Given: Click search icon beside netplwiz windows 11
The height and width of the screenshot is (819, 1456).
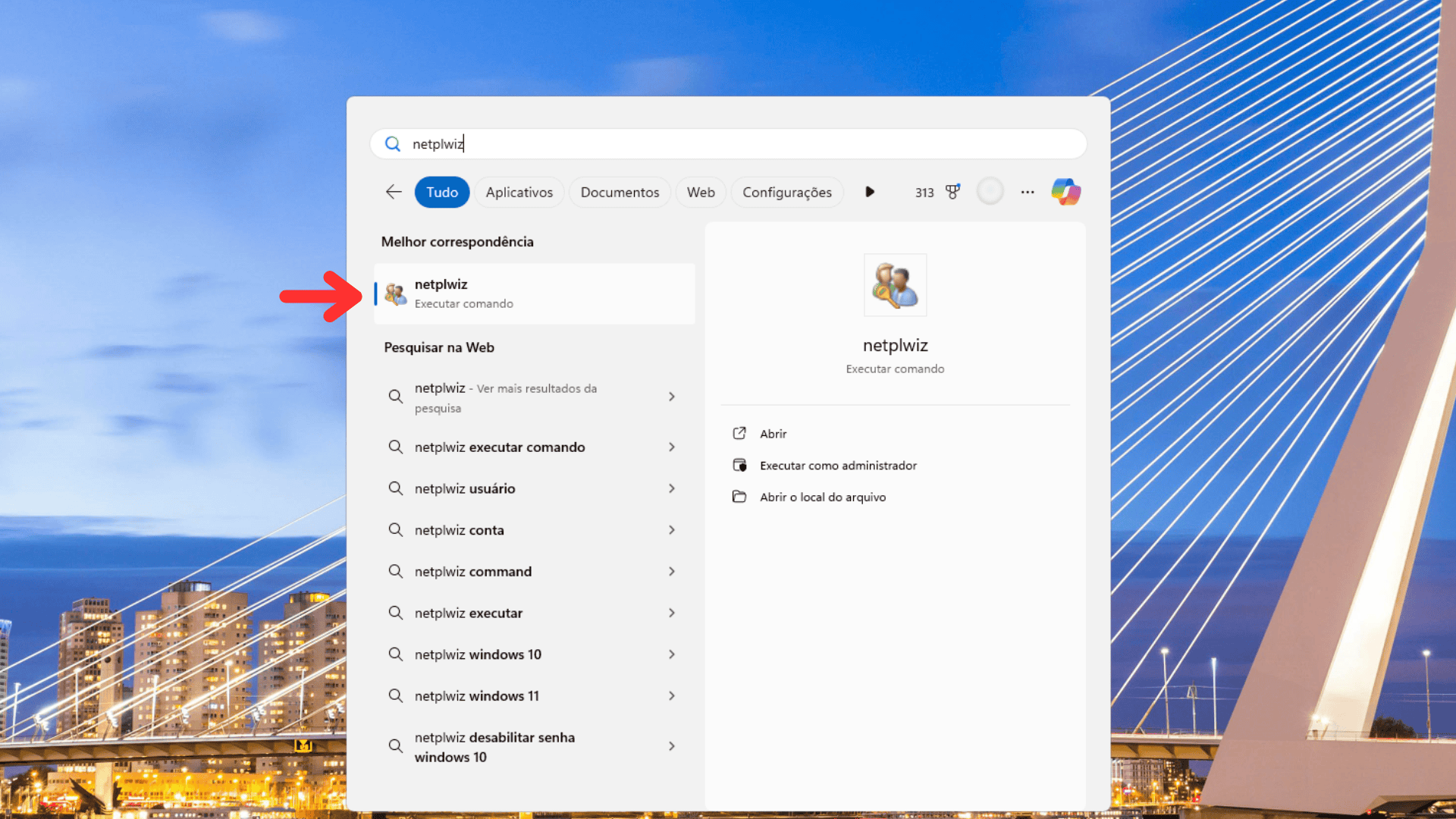Looking at the screenshot, I should (396, 695).
